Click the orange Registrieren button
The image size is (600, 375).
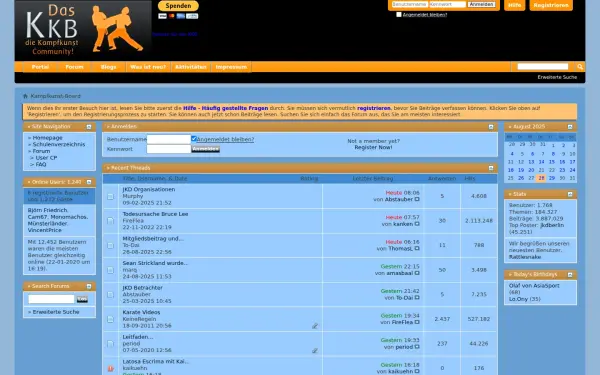coord(551,5)
